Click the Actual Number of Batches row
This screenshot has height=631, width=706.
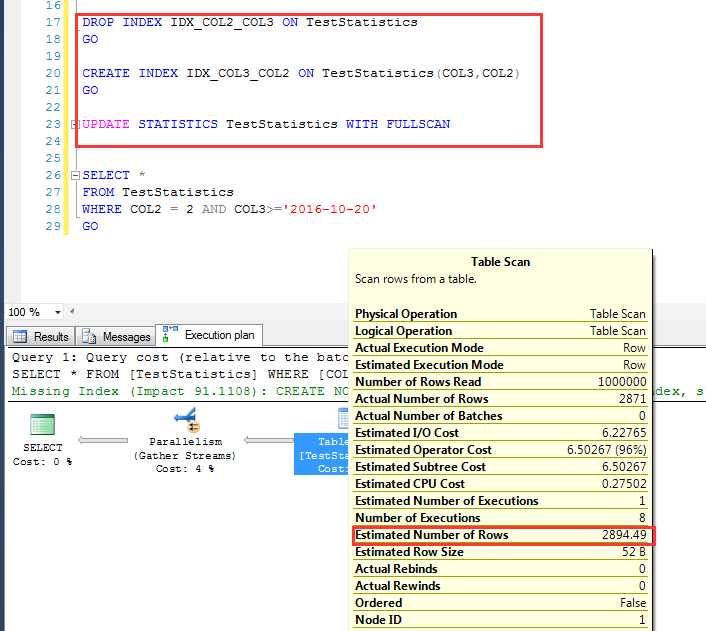pos(500,416)
